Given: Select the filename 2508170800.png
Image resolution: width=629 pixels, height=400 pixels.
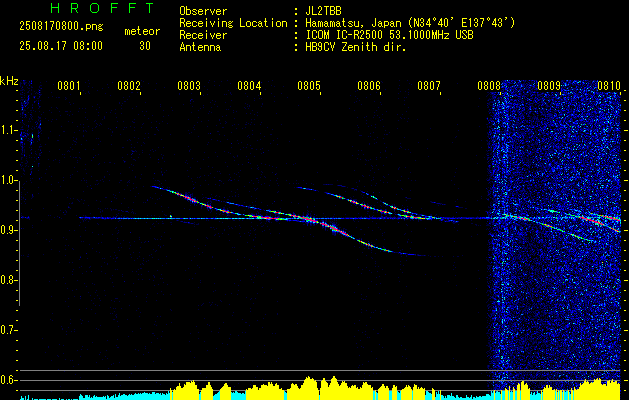Looking at the screenshot, I should (61, 27).
